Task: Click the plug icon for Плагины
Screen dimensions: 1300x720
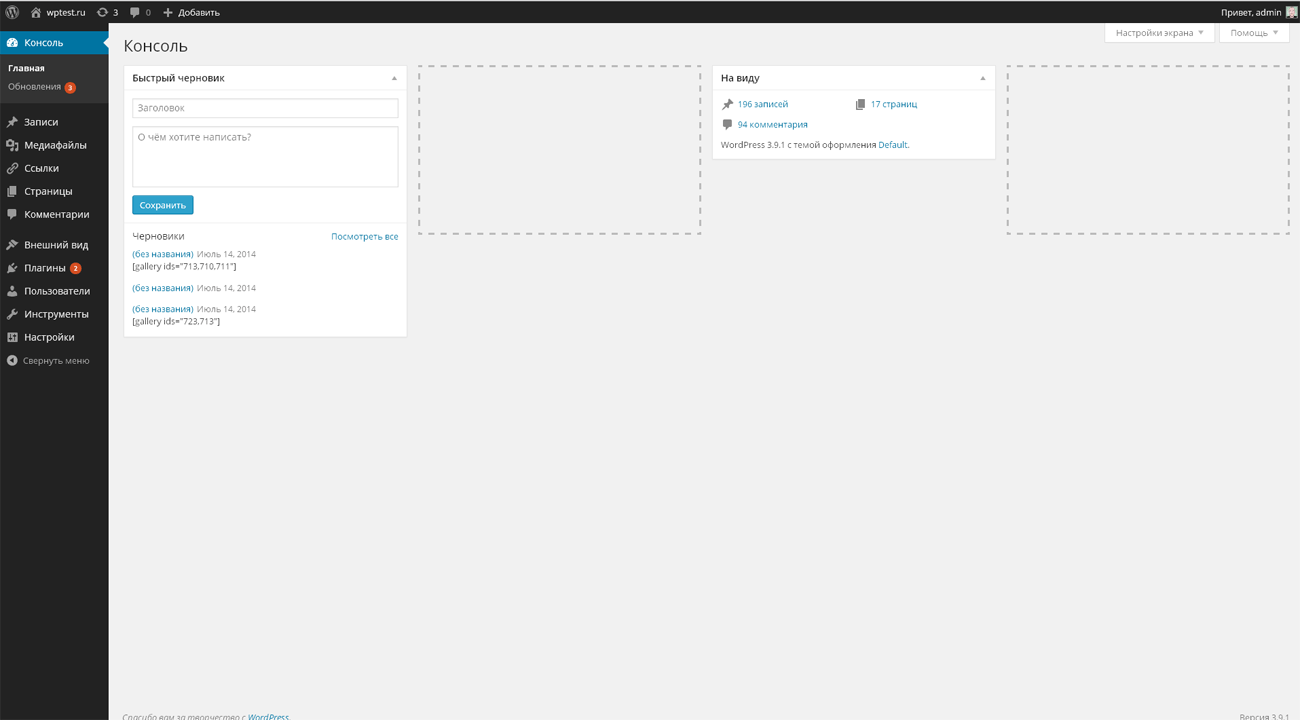Action: click(12, 268)
